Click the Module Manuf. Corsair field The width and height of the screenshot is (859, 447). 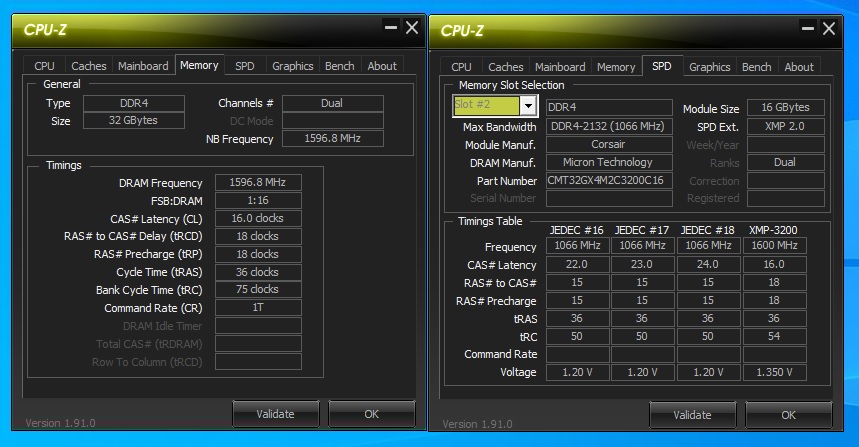609,145
